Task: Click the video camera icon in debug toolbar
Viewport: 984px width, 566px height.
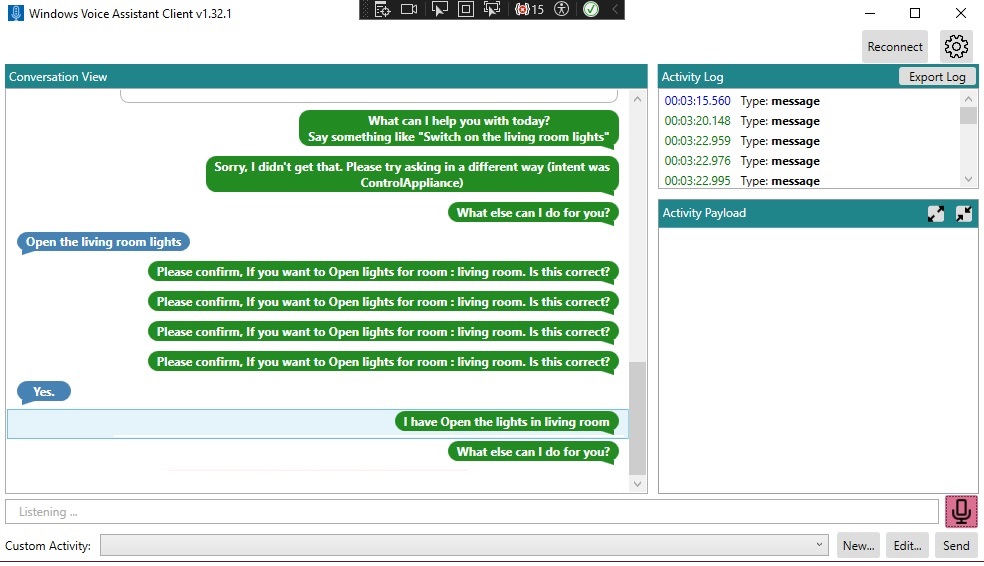Action: coord(408,9)
